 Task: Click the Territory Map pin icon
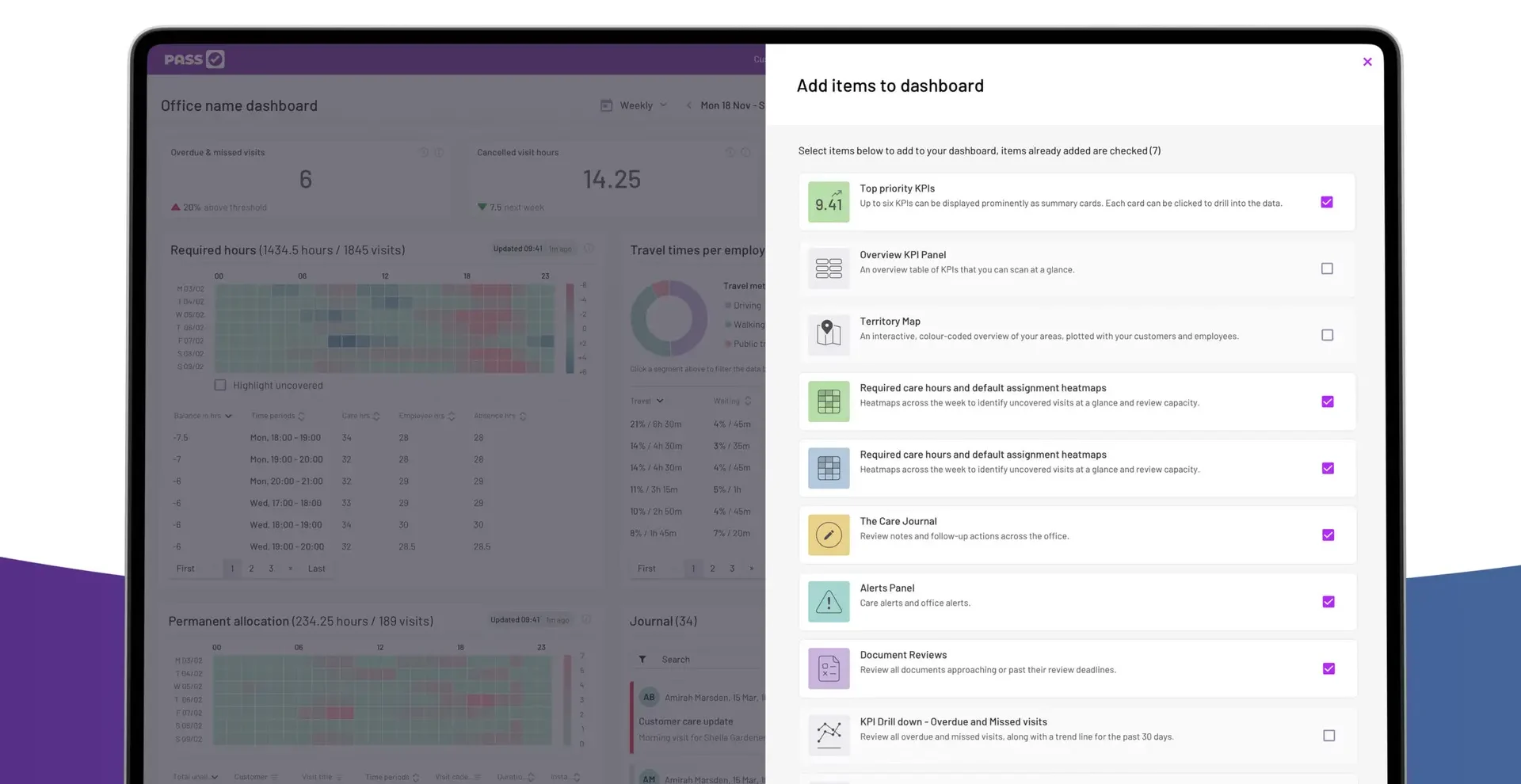point(829,335)
